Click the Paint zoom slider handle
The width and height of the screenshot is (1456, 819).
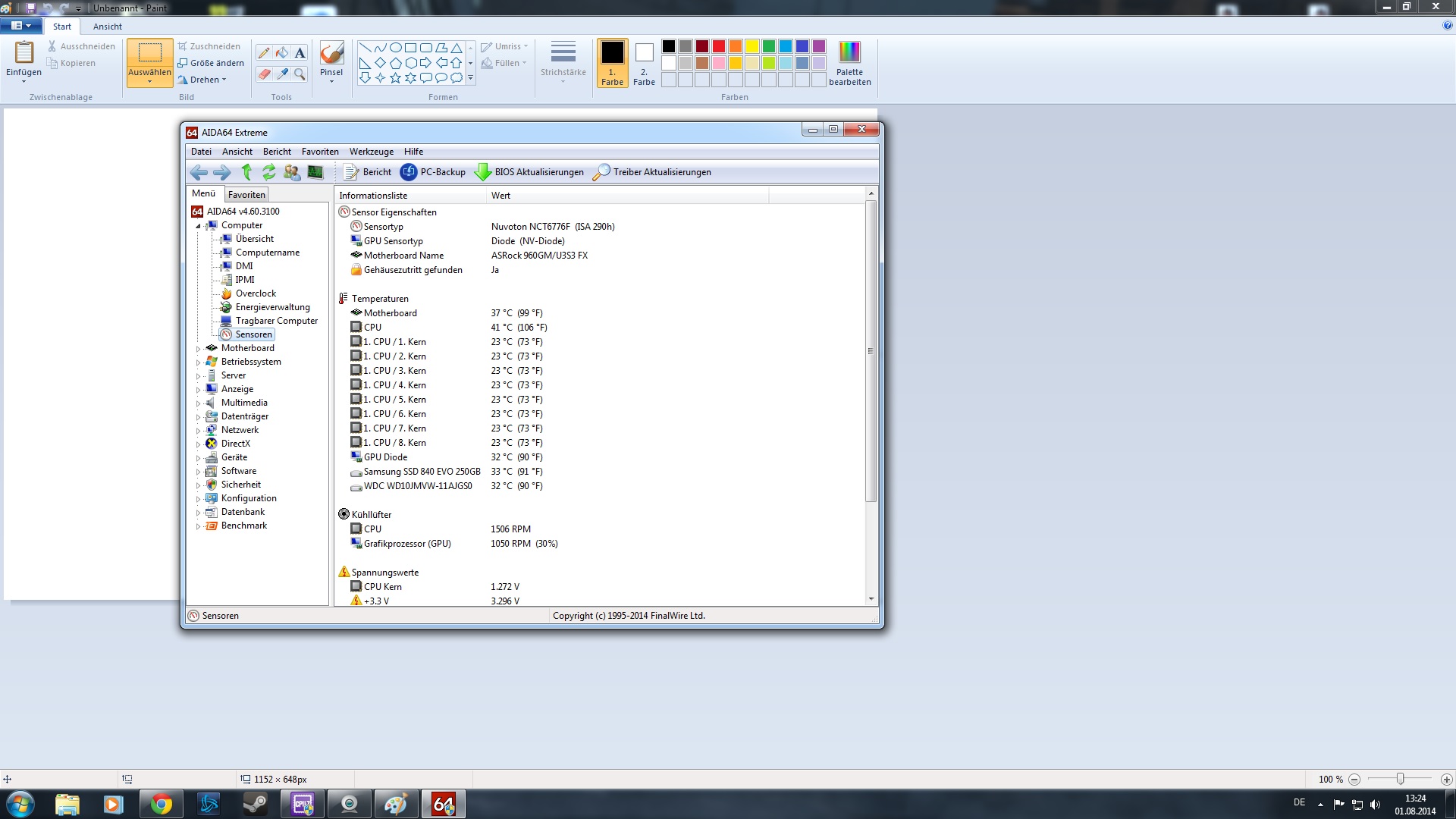(1400, 779)
